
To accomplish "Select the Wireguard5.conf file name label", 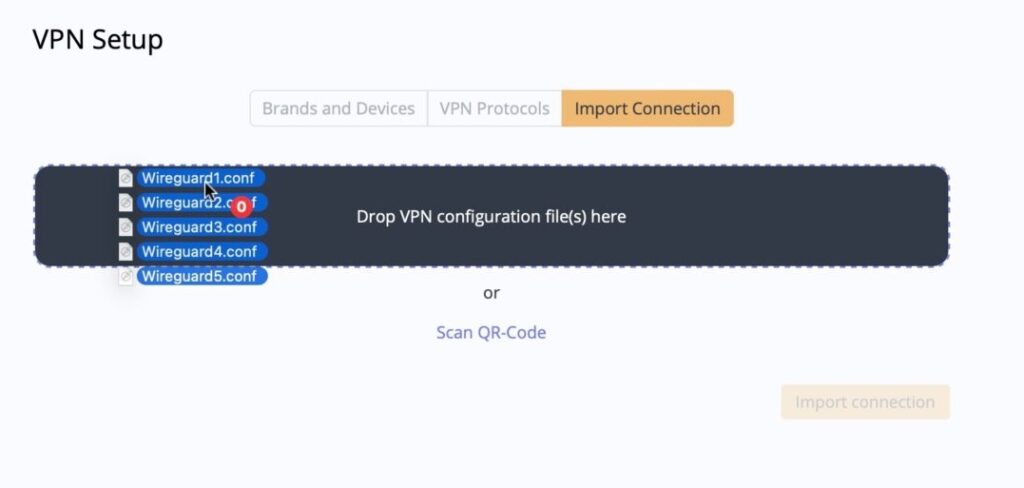I will point(199,276).
